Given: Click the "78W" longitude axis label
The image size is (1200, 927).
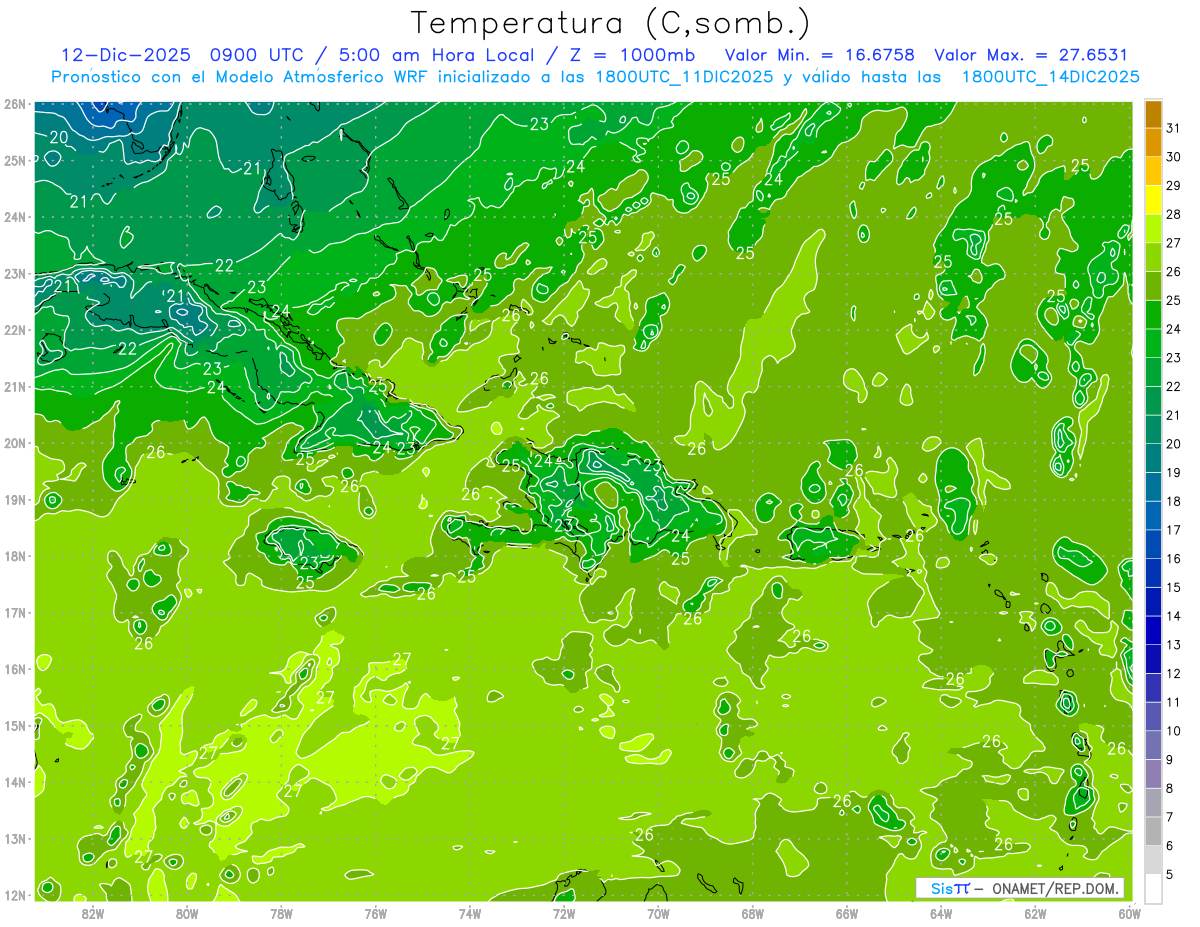Looking at the screenshot, I should click(x=281, y=913).
